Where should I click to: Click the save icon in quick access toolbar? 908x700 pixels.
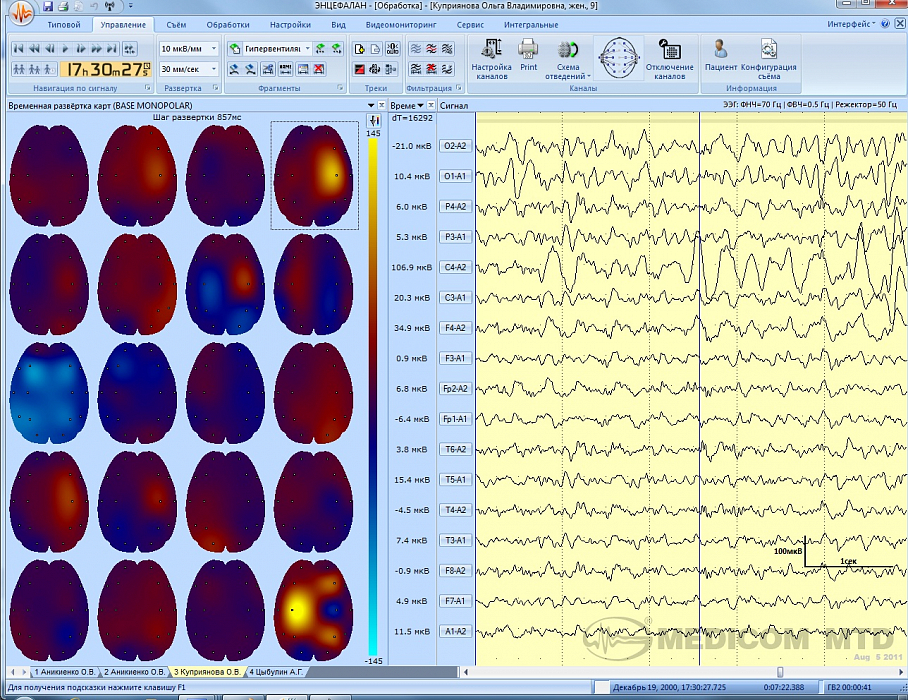(48, 7)
